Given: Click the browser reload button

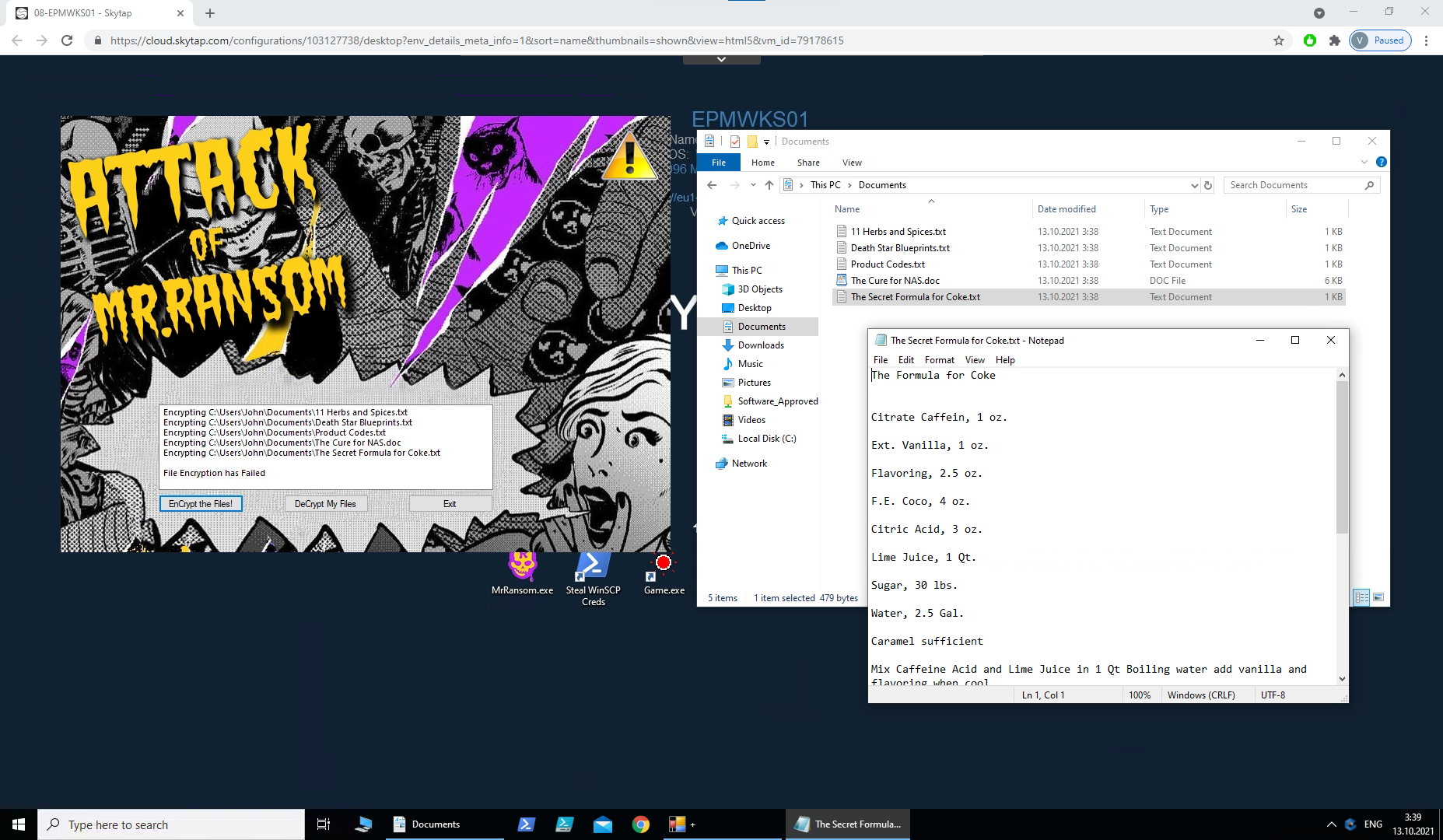Looking at the screenshot, I should pos(67,40).
